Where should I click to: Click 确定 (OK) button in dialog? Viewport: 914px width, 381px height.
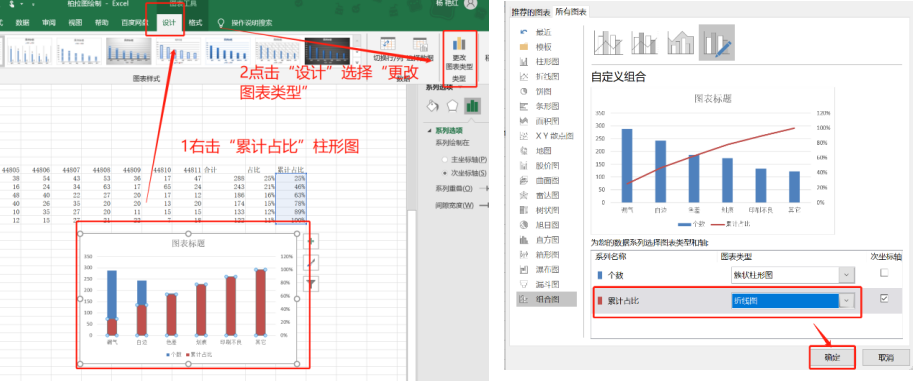point(832,358)
